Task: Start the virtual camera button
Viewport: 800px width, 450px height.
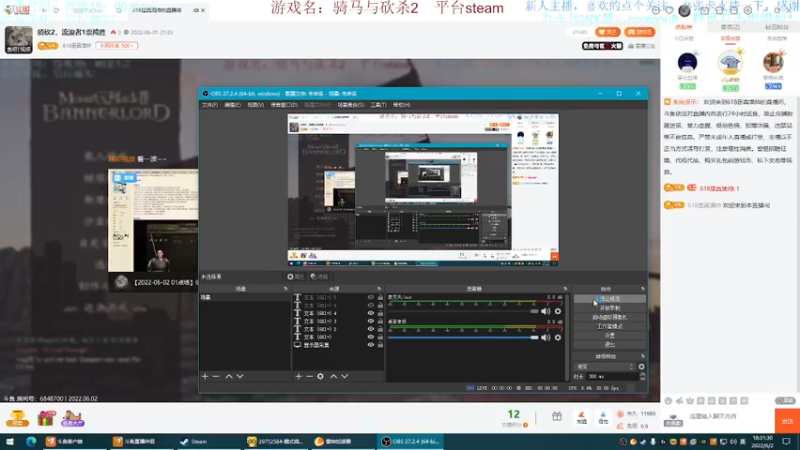Action: [x=609, y=317]
